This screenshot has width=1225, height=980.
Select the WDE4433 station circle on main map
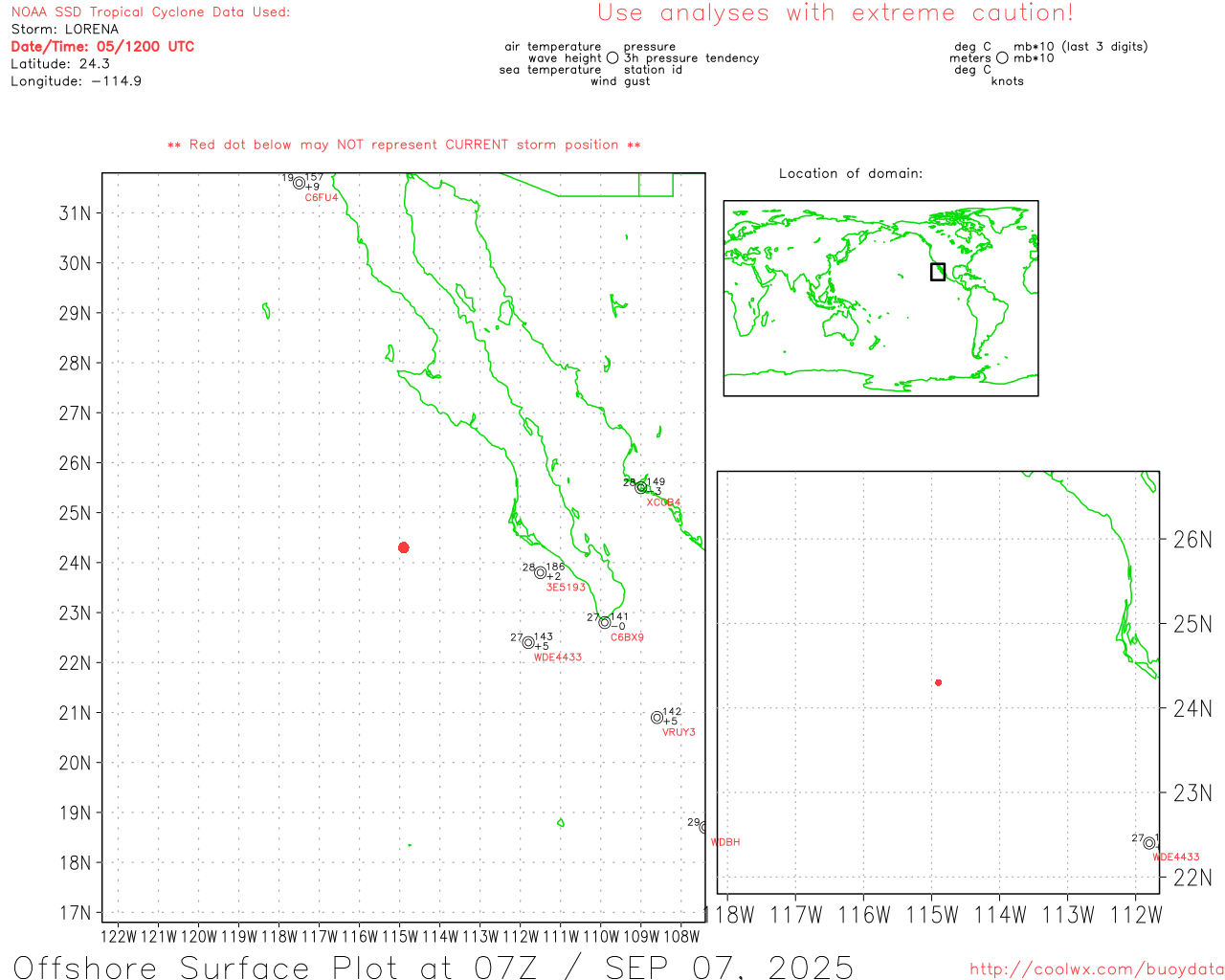[528, 642]
